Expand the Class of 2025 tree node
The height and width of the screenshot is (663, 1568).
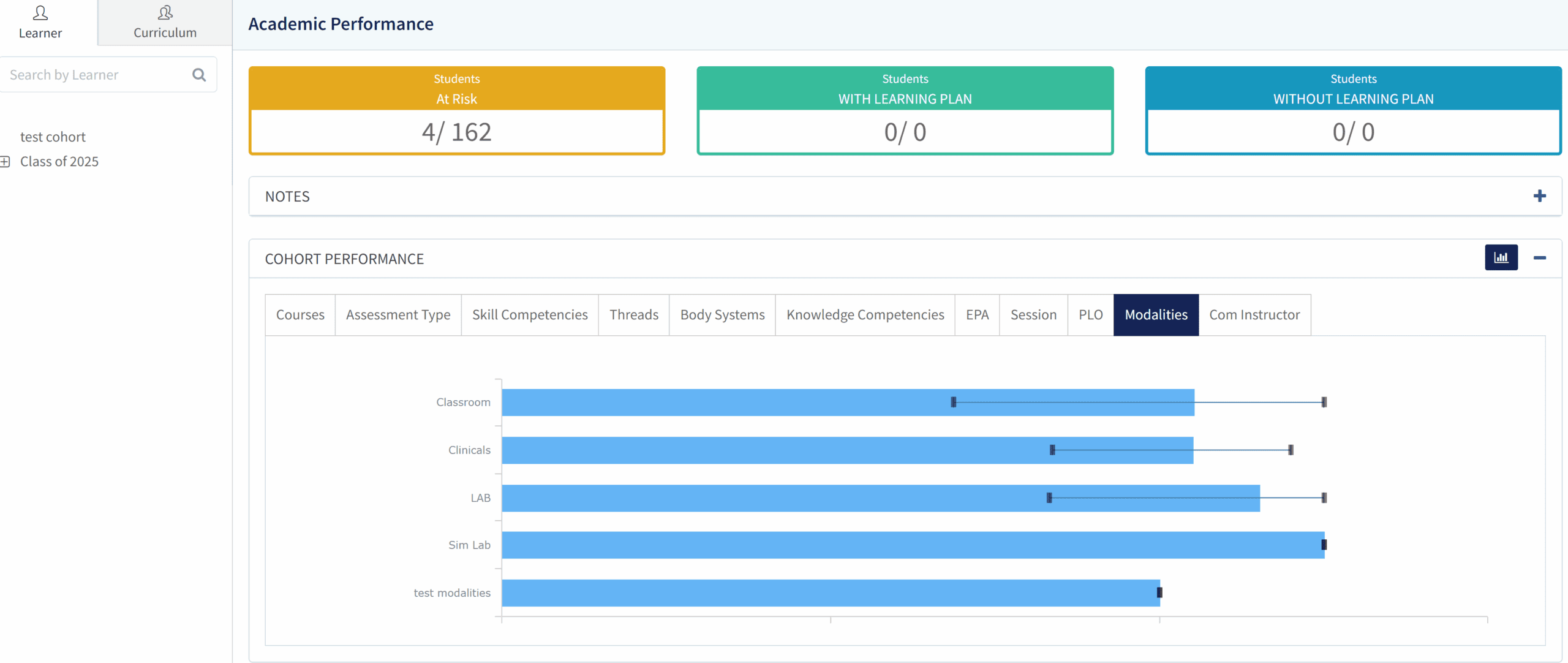(6, 162)
